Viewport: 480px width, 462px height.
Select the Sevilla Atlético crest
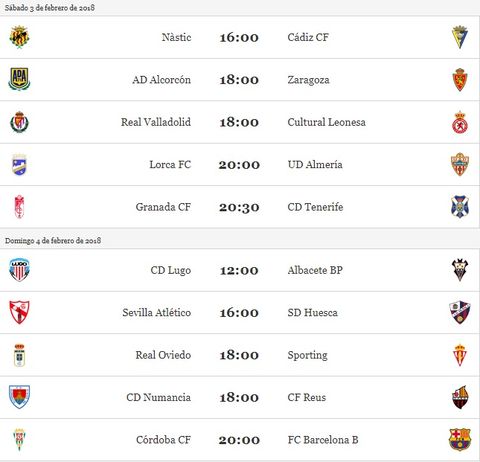[19, 312]
